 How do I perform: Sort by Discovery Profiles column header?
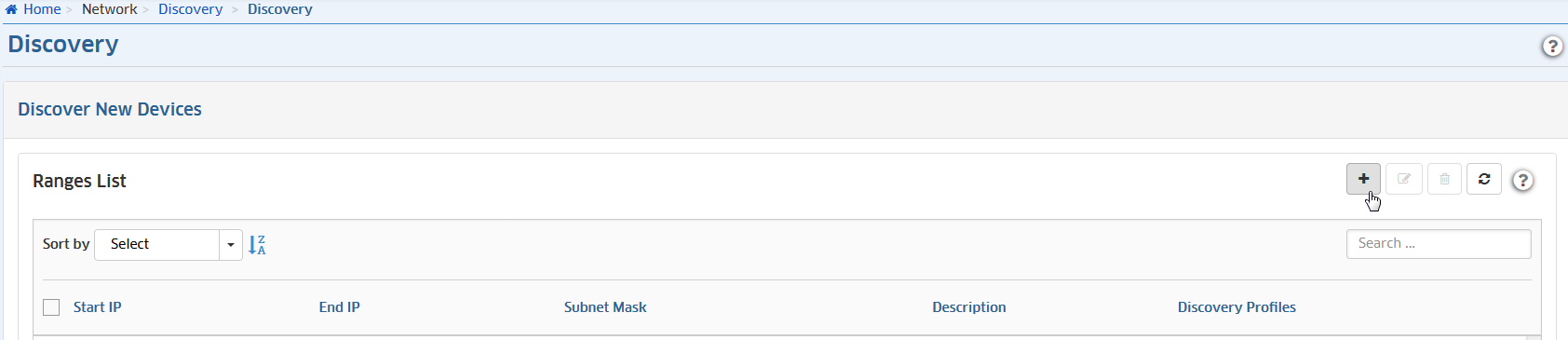[x=1237, y=307]
